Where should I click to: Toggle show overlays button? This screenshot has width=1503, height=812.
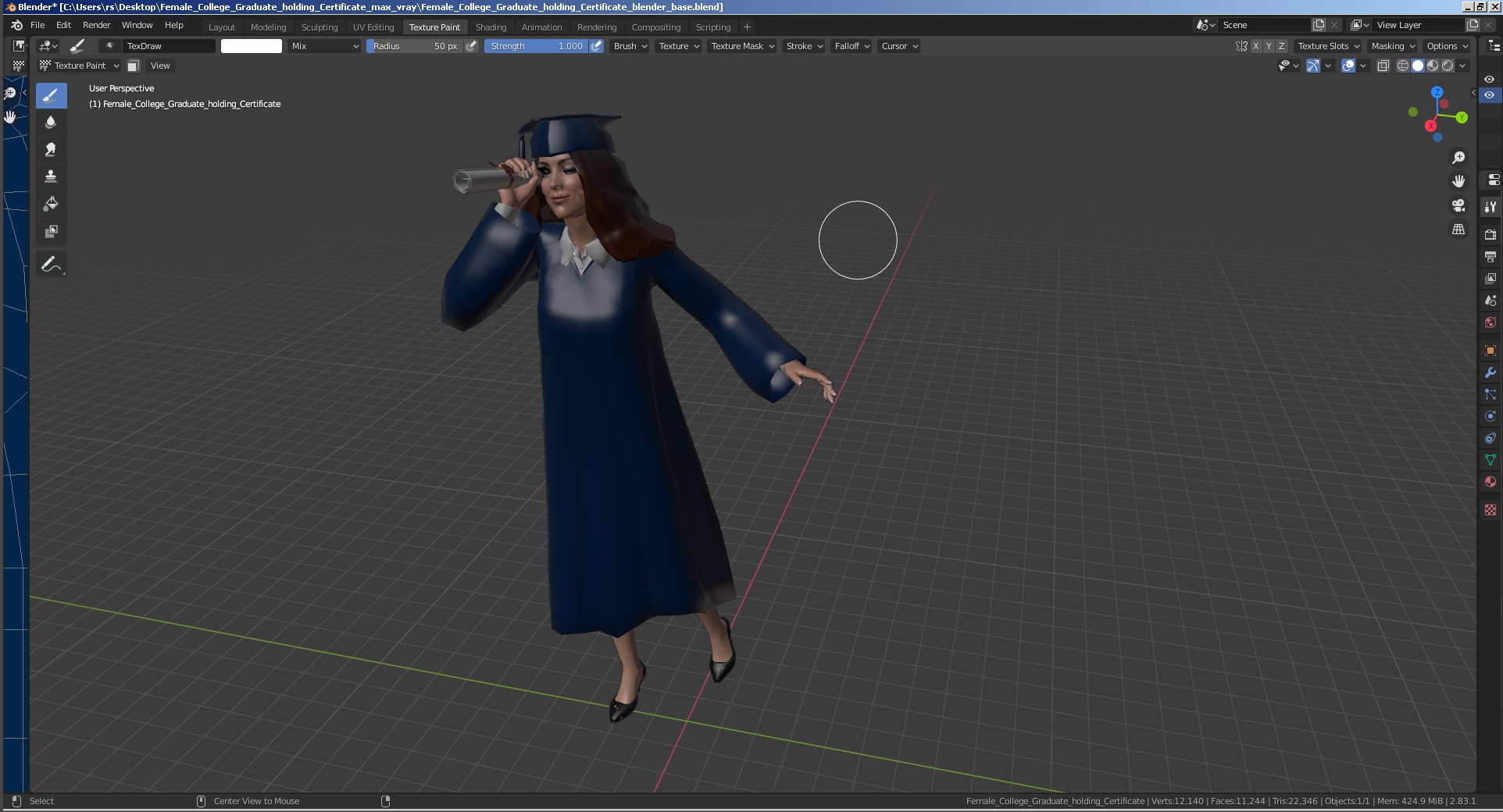[x=1348, y=66]
